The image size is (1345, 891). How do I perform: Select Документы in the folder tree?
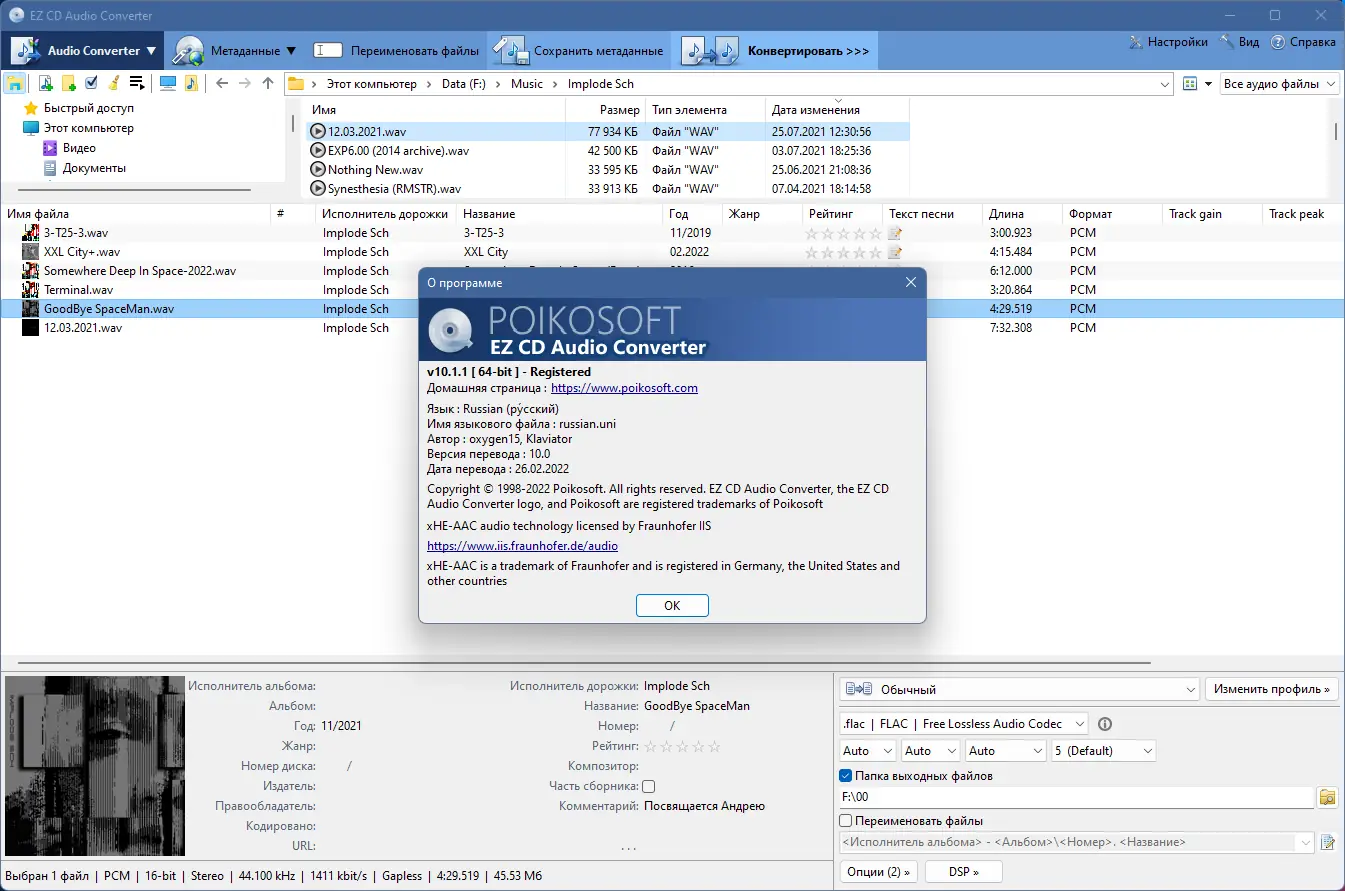tap(94, 168)
